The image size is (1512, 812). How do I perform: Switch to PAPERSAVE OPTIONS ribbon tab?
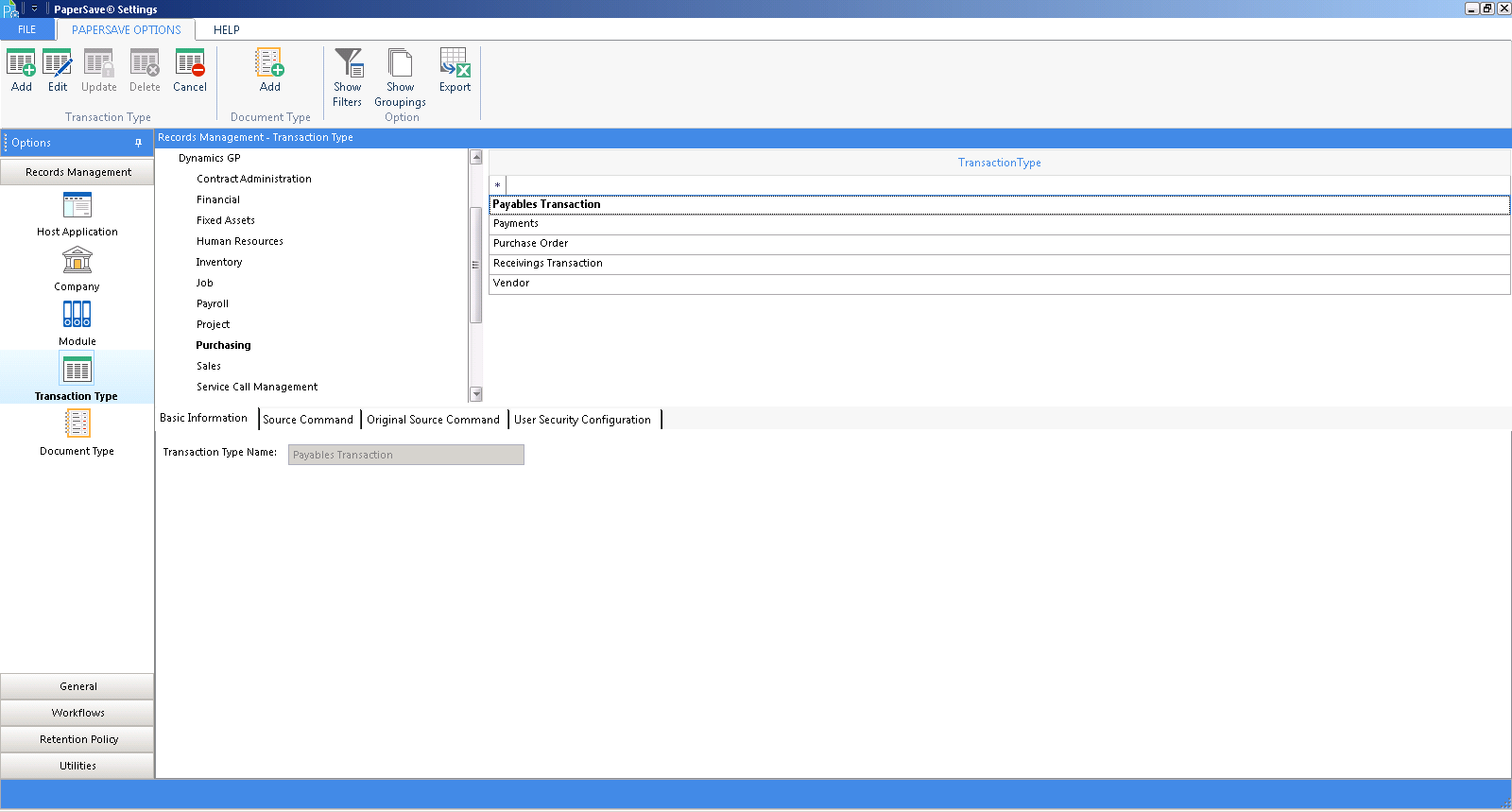point(127,29)
